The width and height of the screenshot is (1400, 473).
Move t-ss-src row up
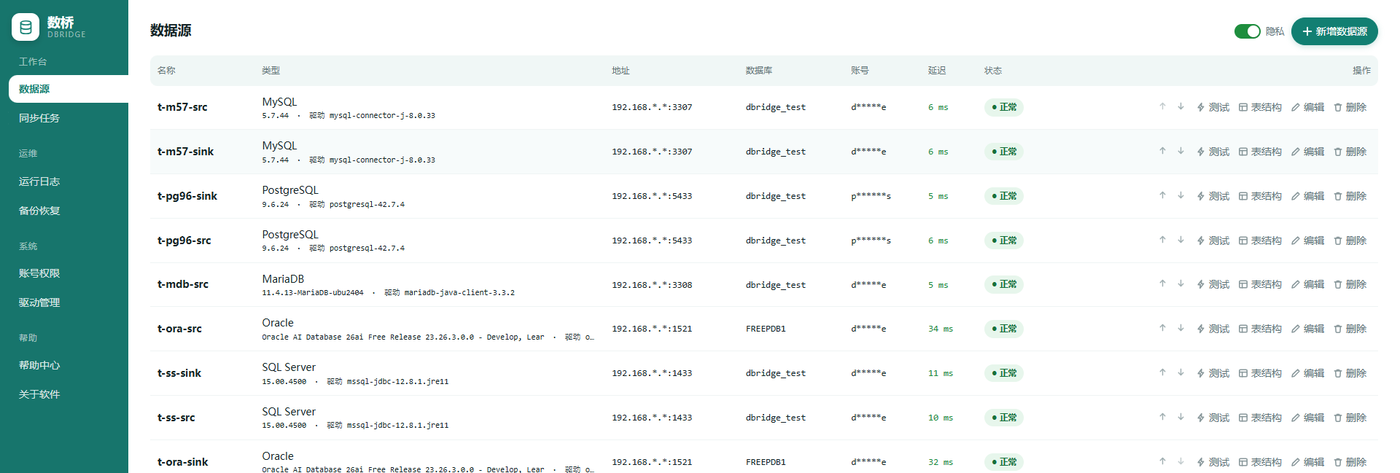click(1162, 417)
